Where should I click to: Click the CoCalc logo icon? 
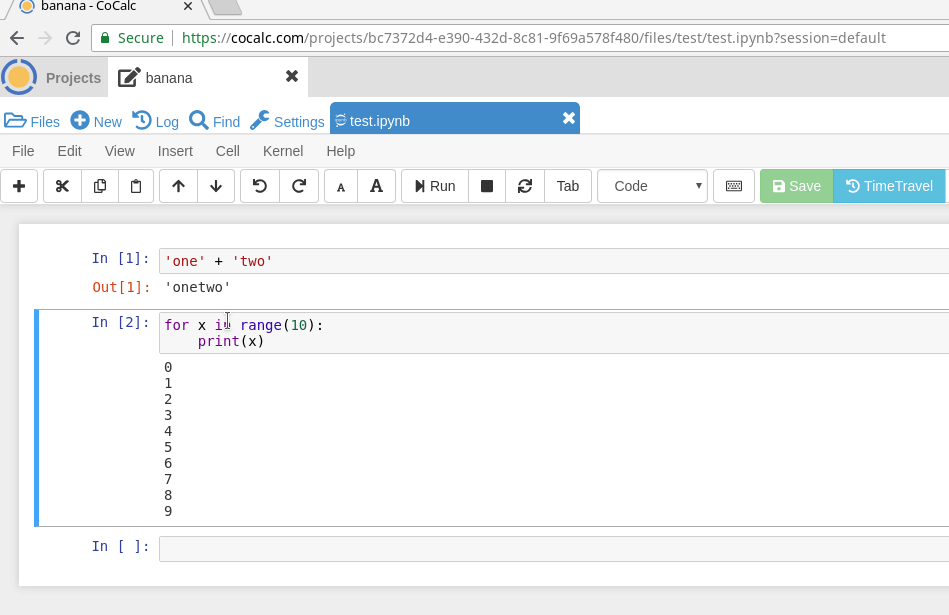(19, 77)
